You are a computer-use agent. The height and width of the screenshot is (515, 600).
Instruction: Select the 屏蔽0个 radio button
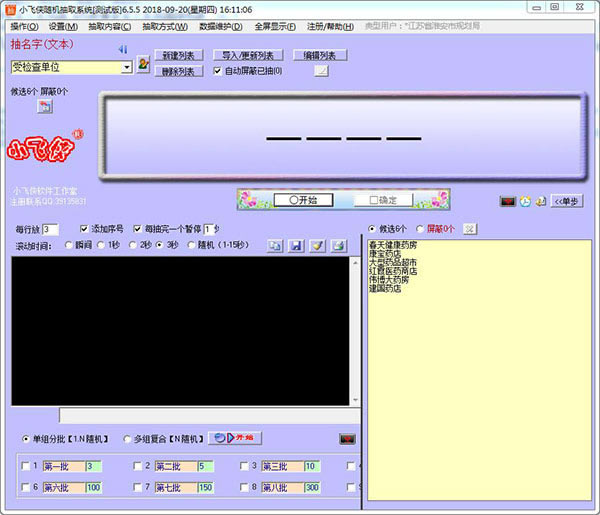(420, 229)
